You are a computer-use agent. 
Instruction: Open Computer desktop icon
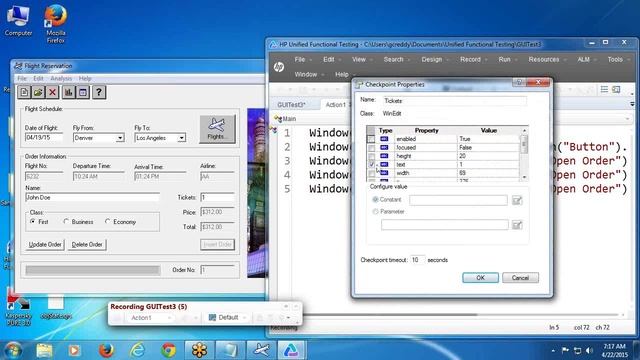click(x=18, y=20)
